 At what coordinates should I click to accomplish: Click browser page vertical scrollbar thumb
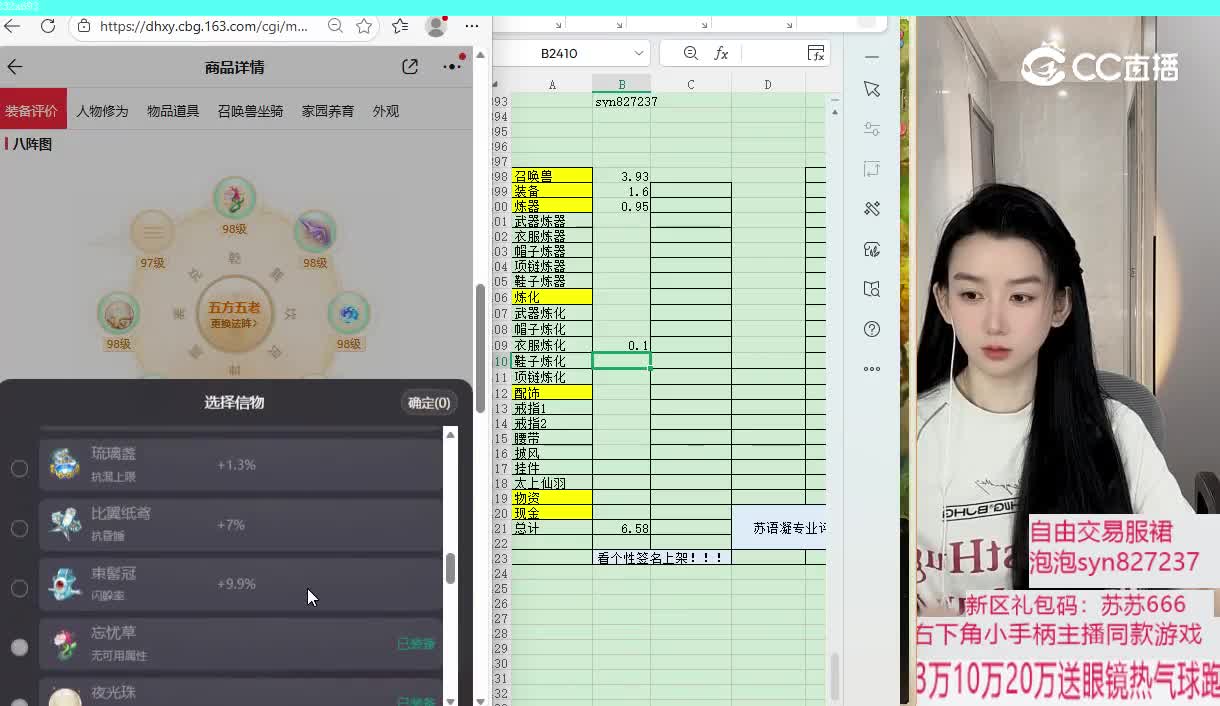click(x=480, y=346)
